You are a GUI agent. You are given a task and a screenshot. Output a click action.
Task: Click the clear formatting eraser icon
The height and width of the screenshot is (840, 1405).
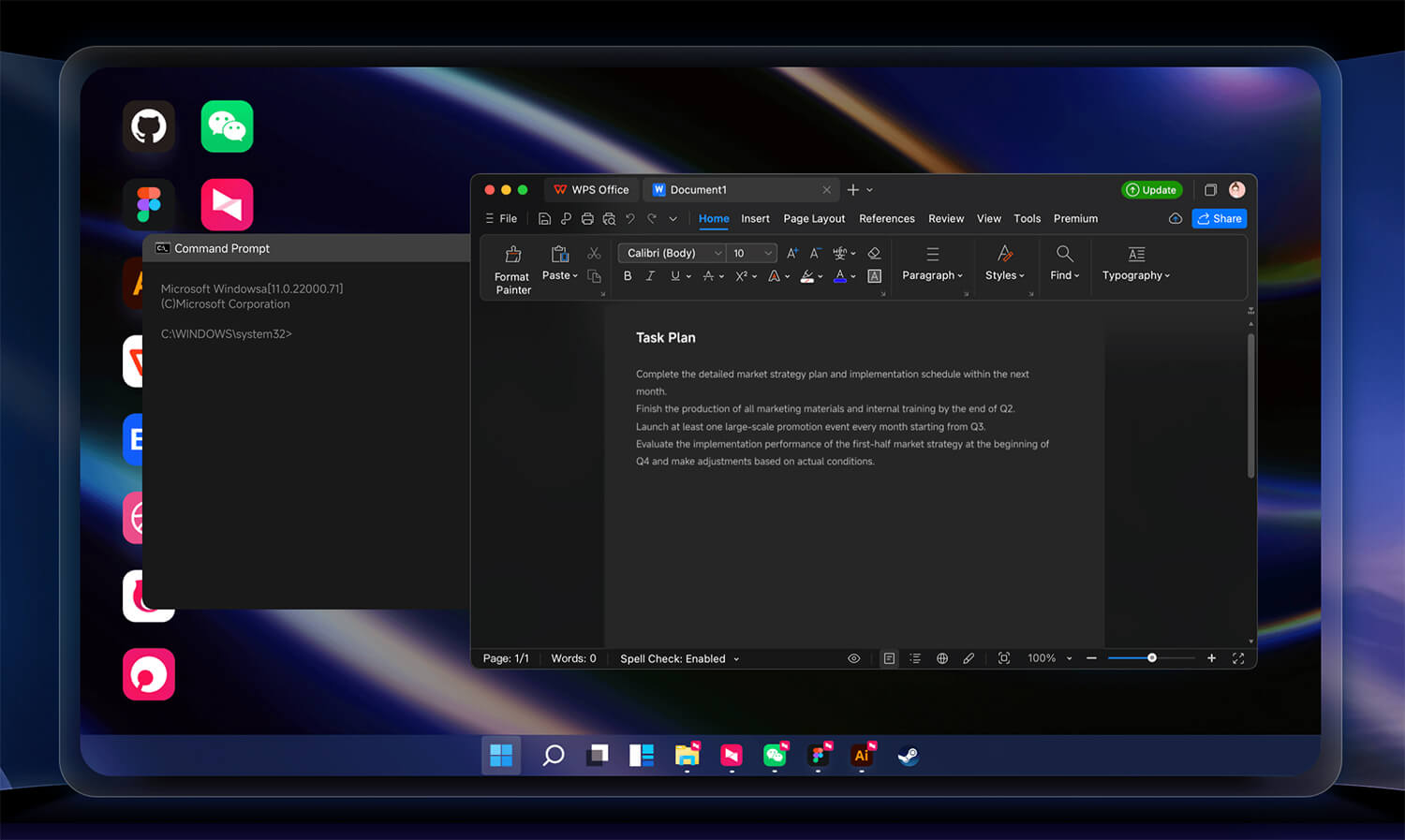tap(874, 254)
